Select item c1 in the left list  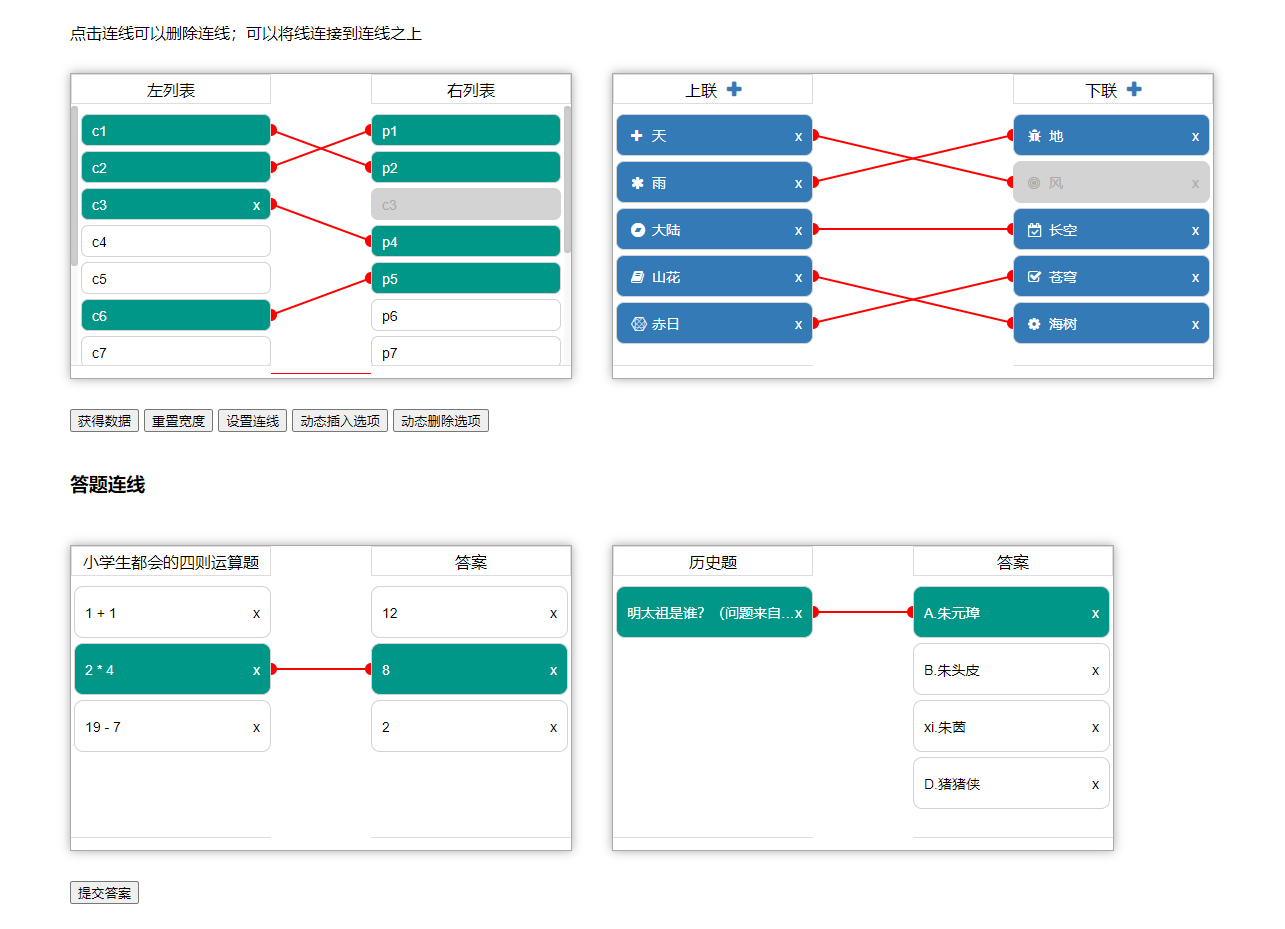coord(176,131)
